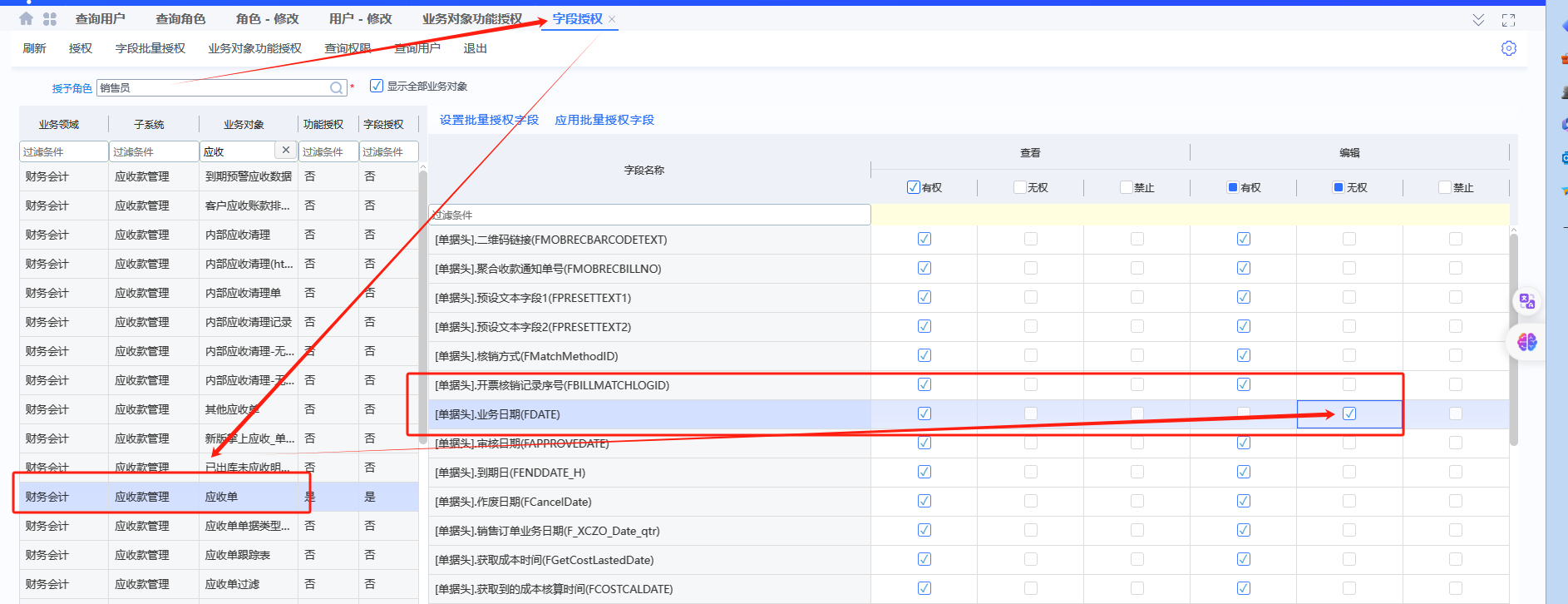Screen dimensions: 1568x604
Task: Open the settings gear icon
Action: (1509, 48)
